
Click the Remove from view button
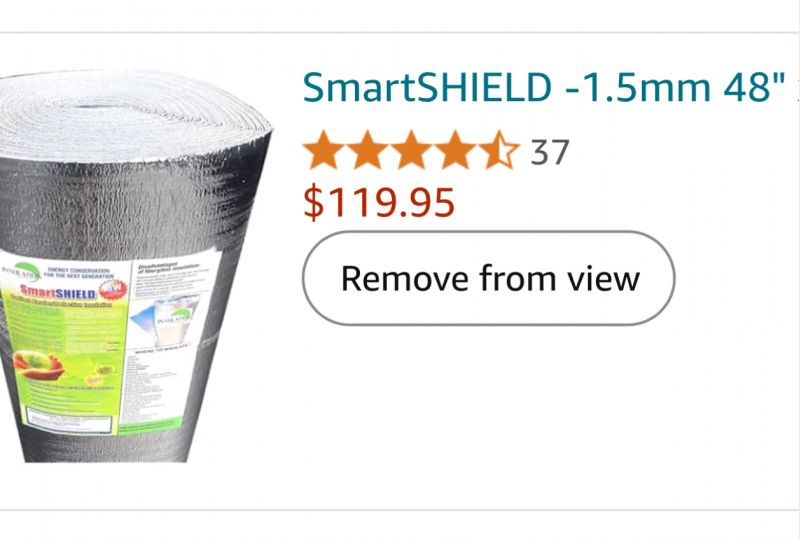[x=488, y=278]
